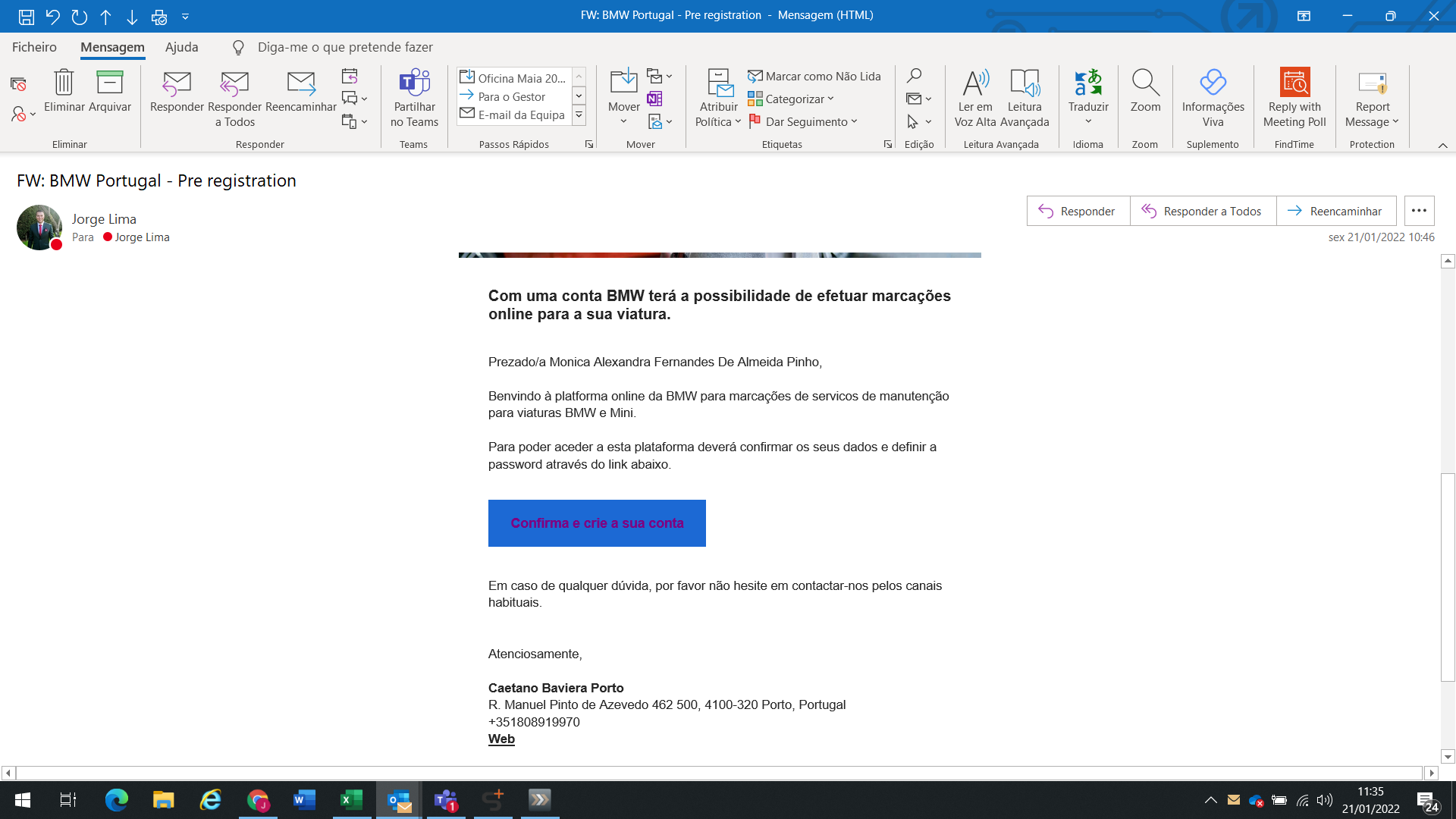
Task: Open the Passos Rápidos dialog launcher
Action: [589, 144]
